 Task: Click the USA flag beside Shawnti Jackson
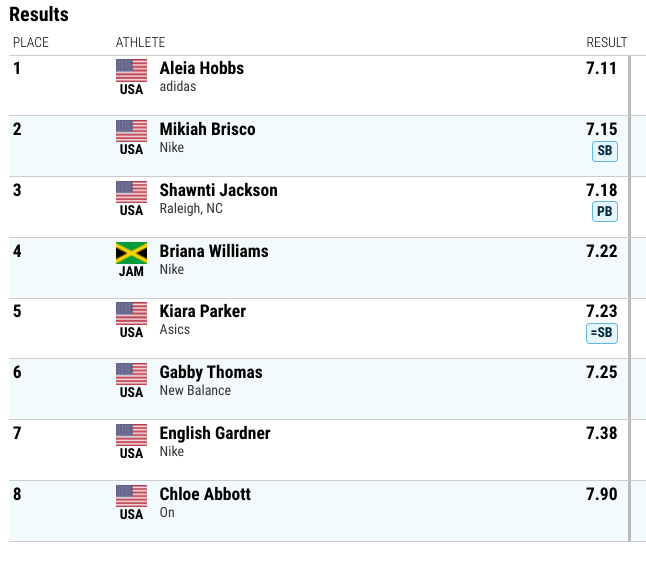[x=131, y=192]
